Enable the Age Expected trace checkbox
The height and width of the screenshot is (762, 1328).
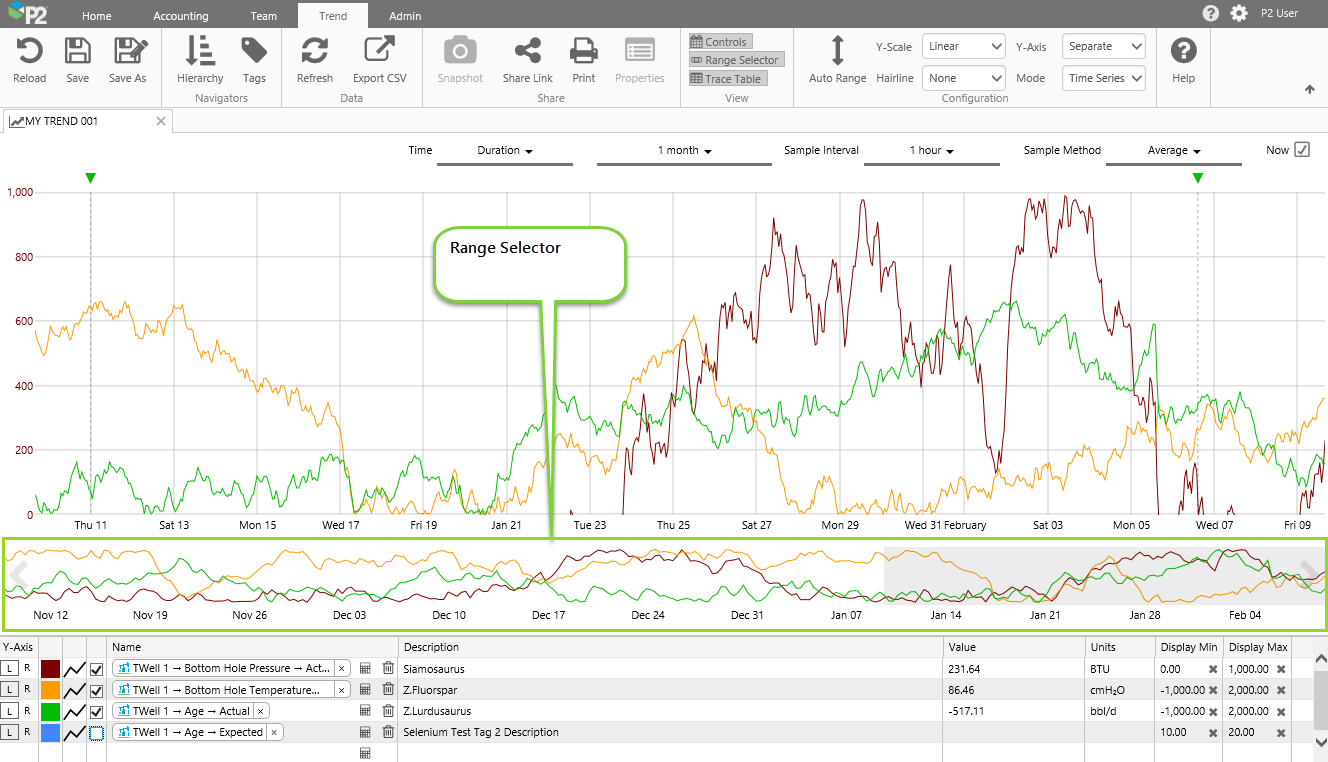tap(96, 733)
